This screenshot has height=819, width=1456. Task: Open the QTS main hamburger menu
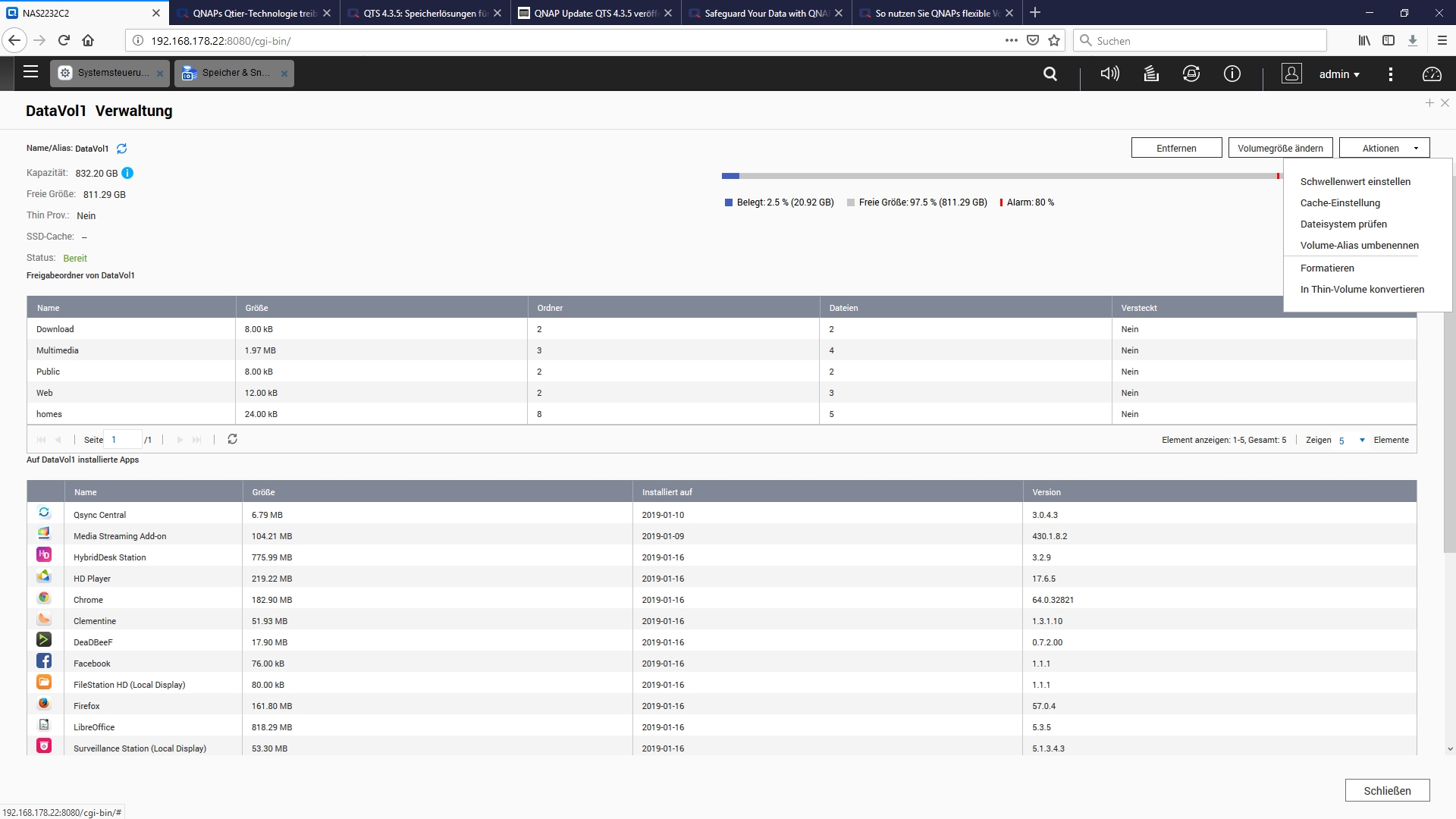pos(30,72)
